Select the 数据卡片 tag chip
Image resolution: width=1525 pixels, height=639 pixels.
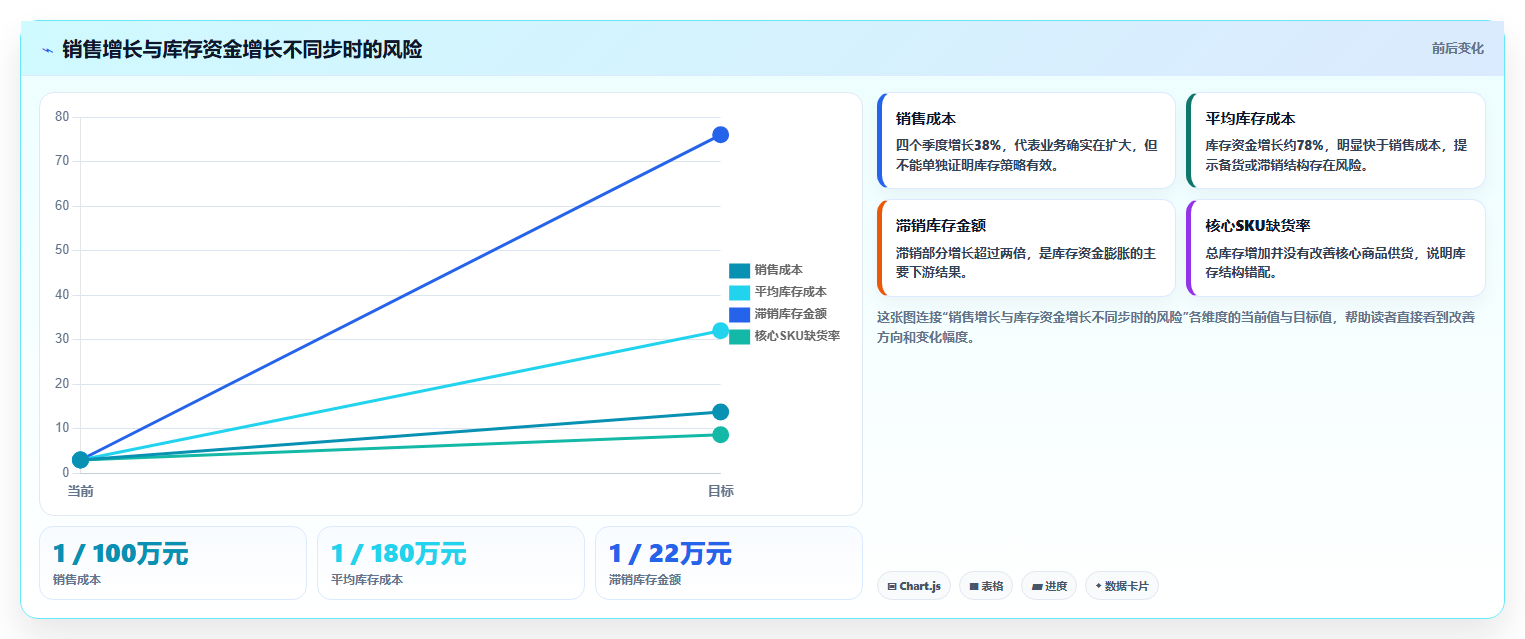[1122, 586]
